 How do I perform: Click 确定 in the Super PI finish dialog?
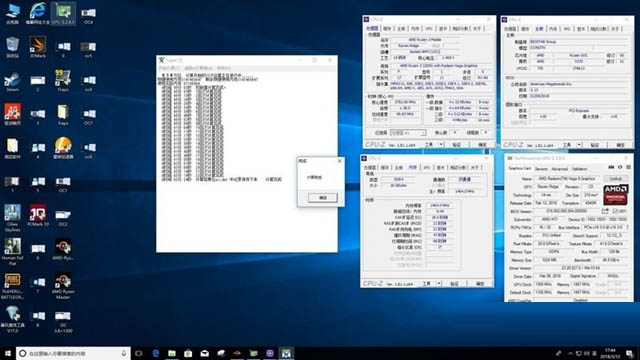[322, 198]
